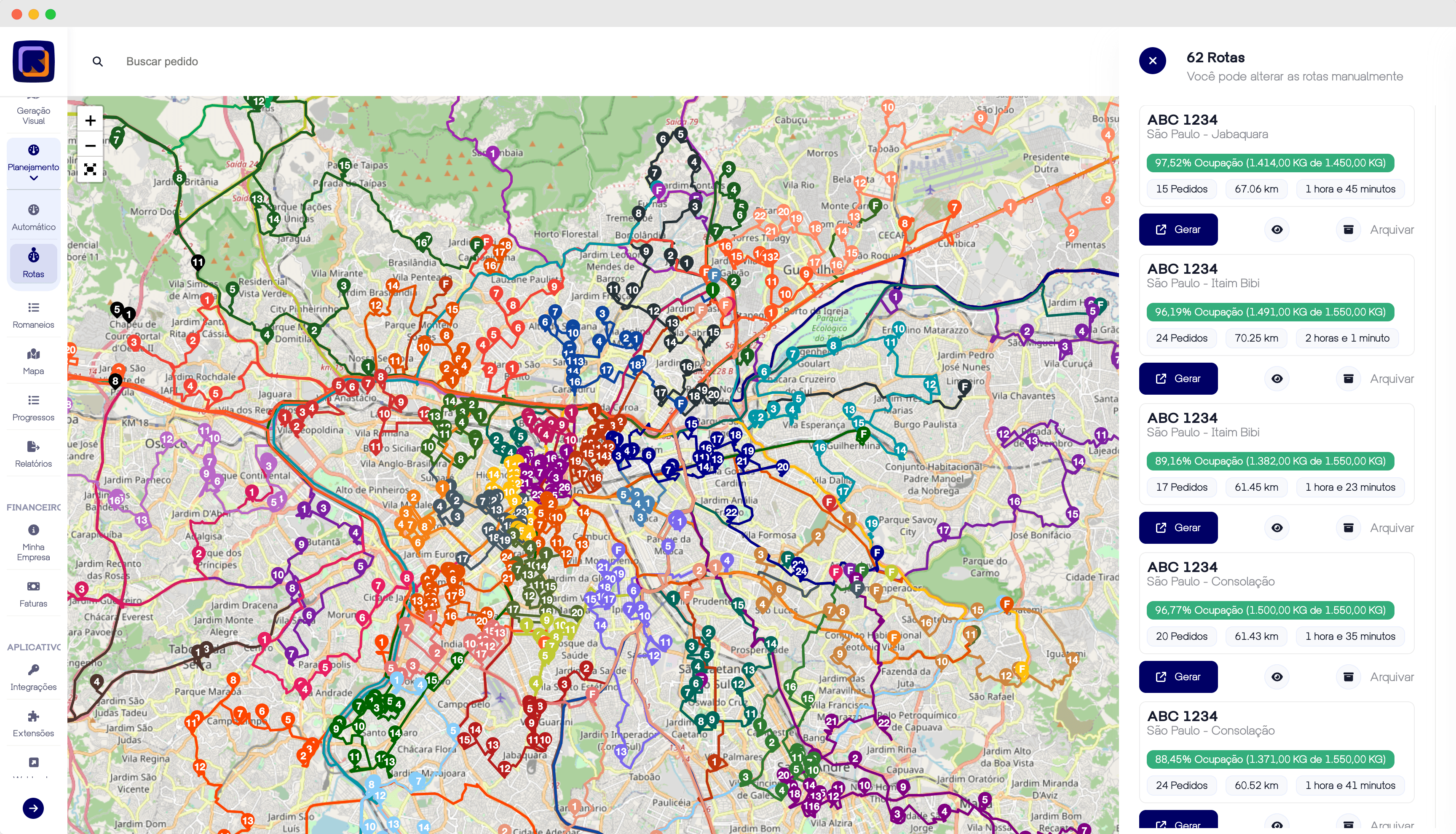Zoom out on the map
Viewport: 1456px width, 834px height.
[x=90, y=145]
